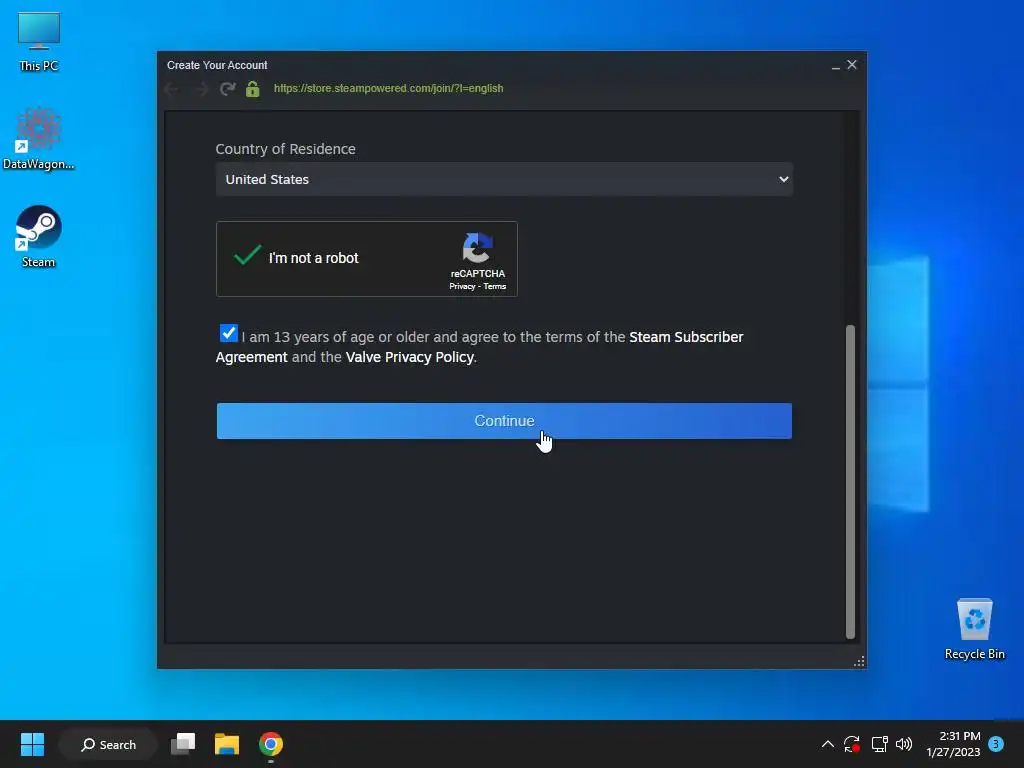Open the Valve Privacy Policy link

(x=409, y=357)
